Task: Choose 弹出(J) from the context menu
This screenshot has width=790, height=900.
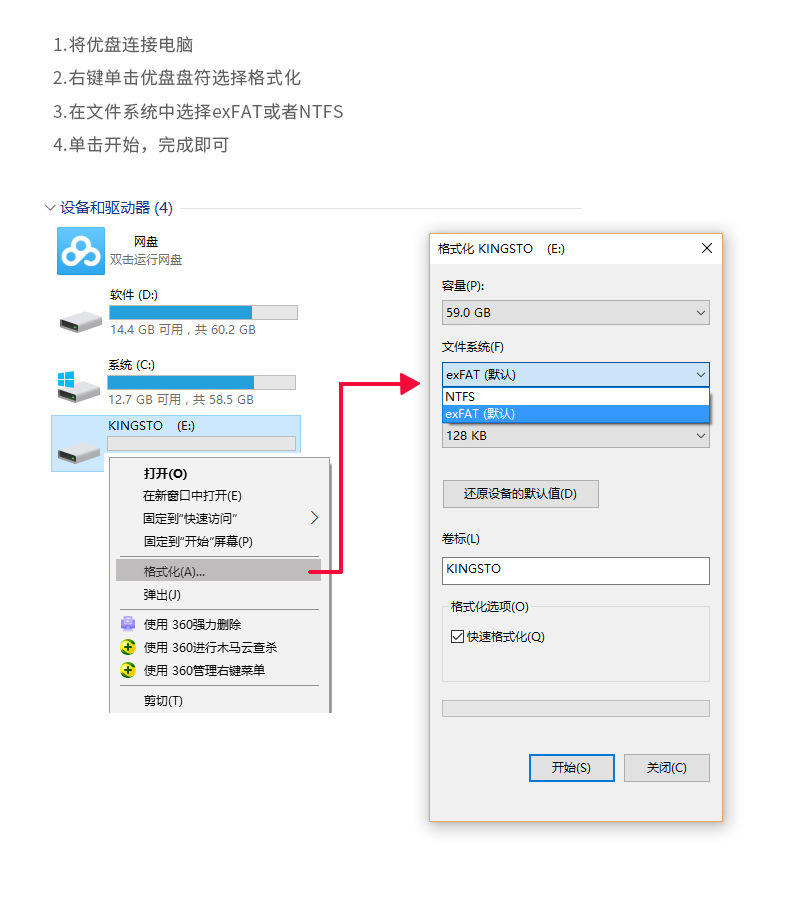Action: (x=218, y=595)
